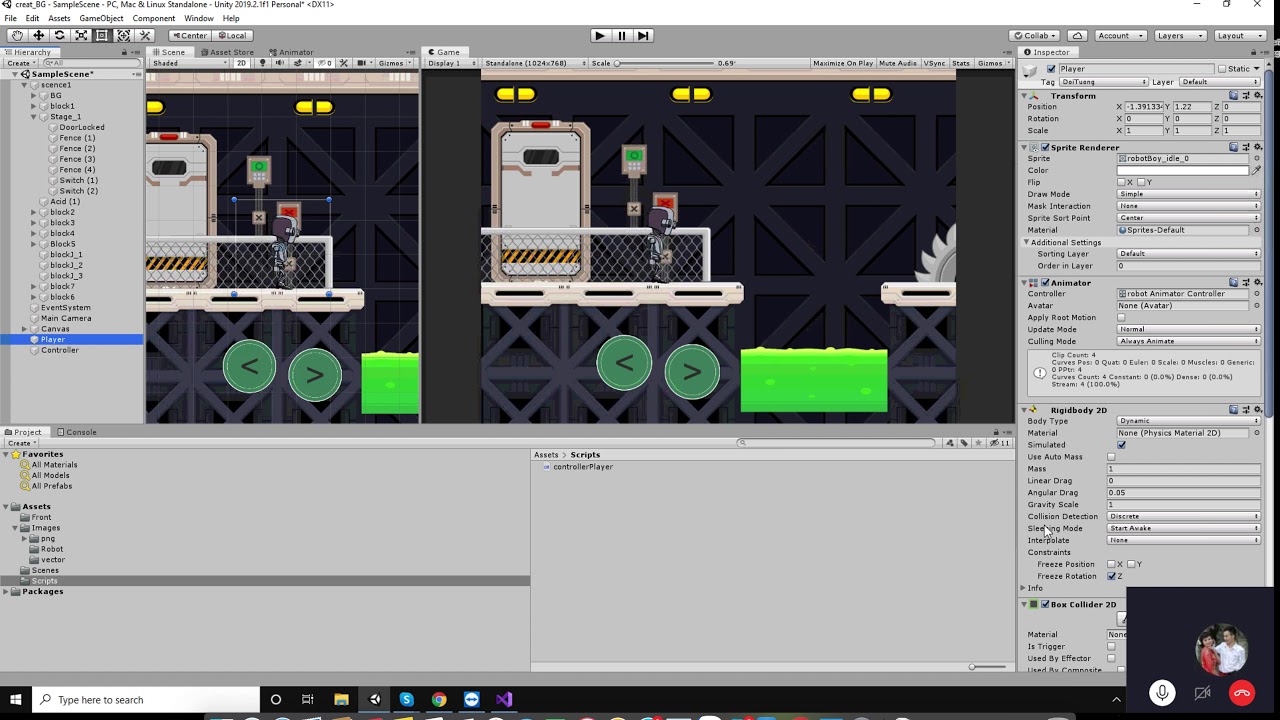Viewport: 1280px width, 720px height.
Task: Enable Flip X checkbox
Action: click(x=1121, y=182)
